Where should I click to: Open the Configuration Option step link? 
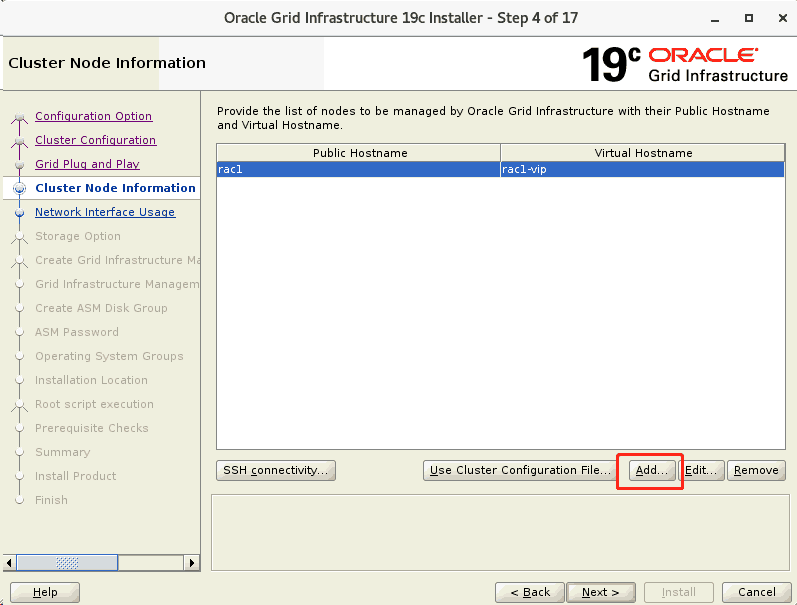(94, 116)
